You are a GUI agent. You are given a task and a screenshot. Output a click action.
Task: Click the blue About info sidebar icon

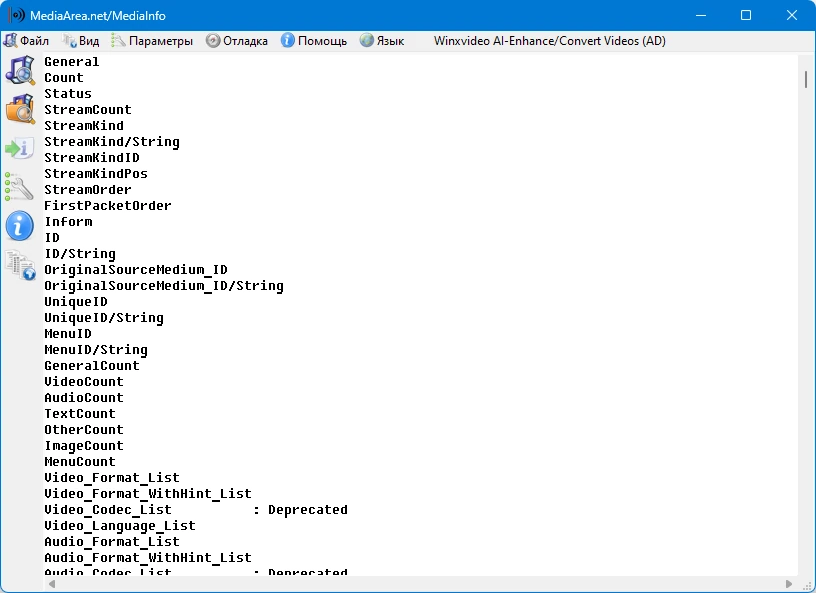coord(20,225)
